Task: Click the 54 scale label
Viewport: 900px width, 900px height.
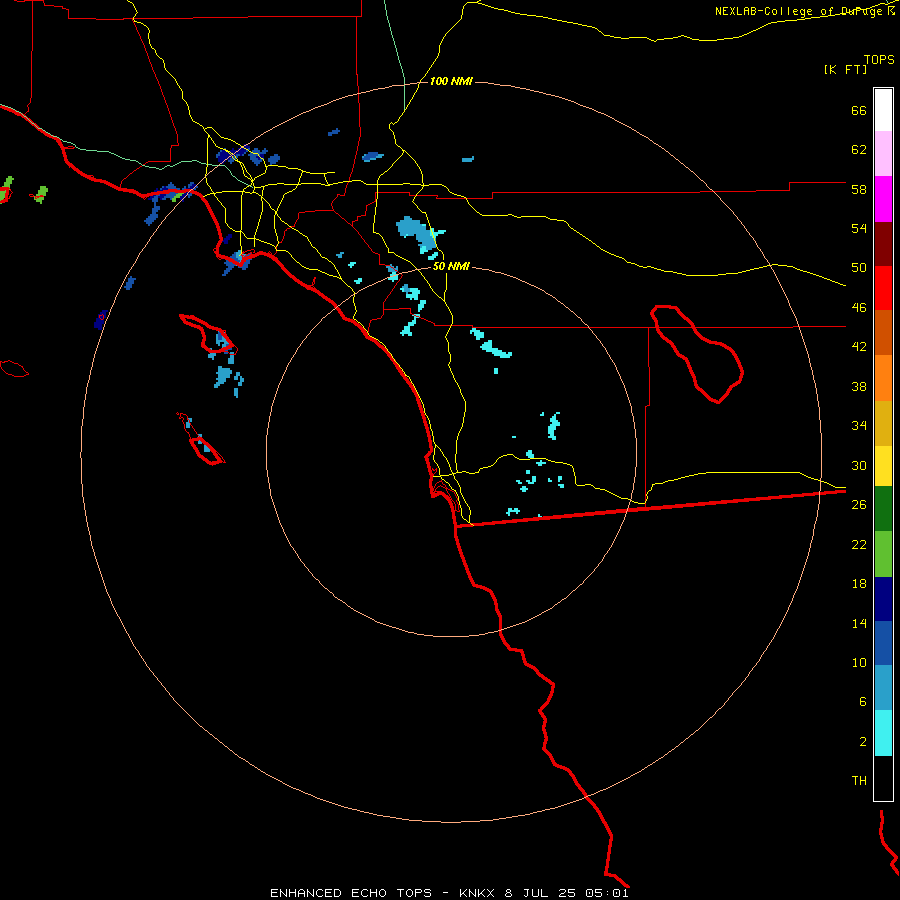Action: coord(859,228)
